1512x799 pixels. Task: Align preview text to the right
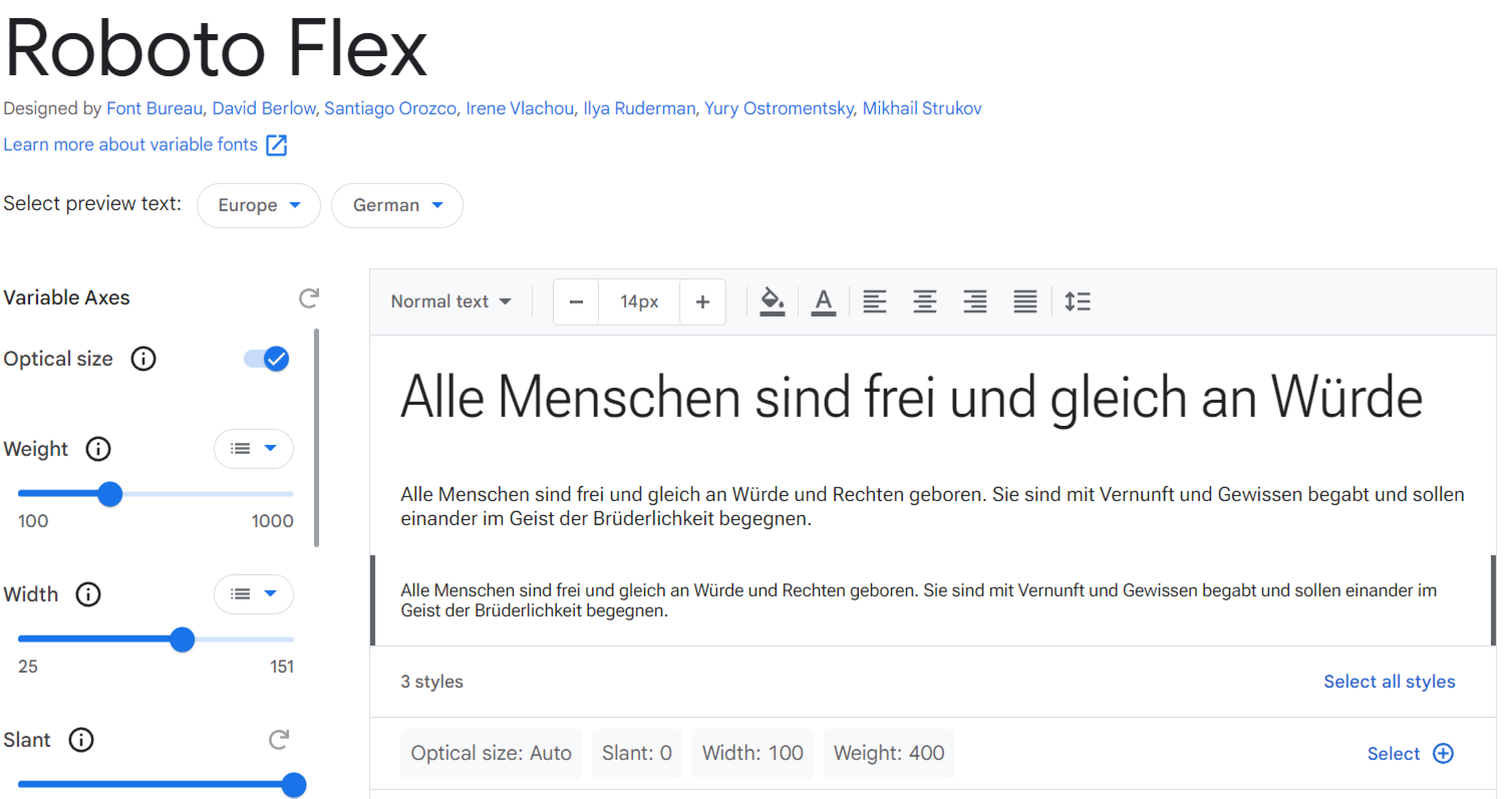974,301
